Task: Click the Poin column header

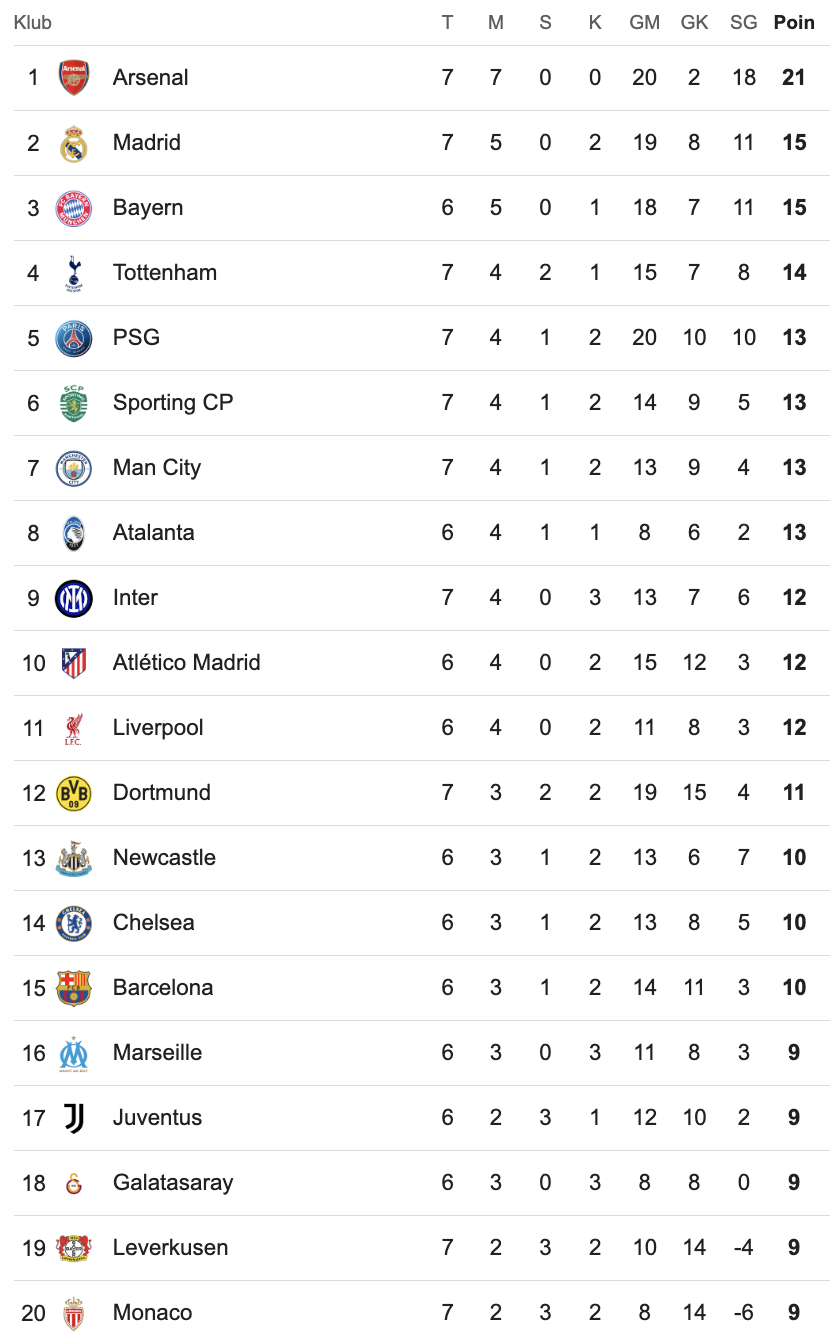Action: 794,23
